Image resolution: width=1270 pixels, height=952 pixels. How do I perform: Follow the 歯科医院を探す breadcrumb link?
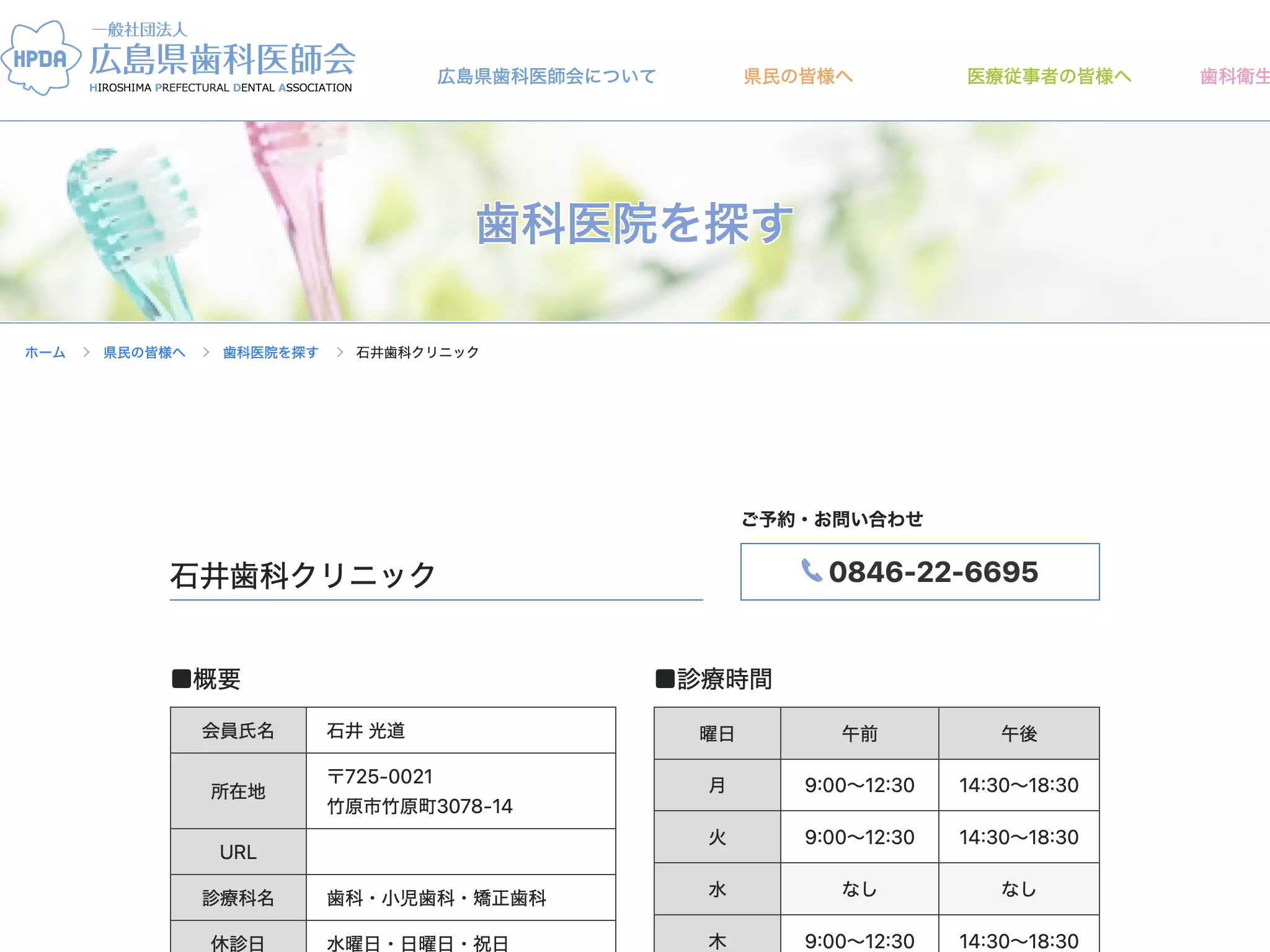point(270,352)
